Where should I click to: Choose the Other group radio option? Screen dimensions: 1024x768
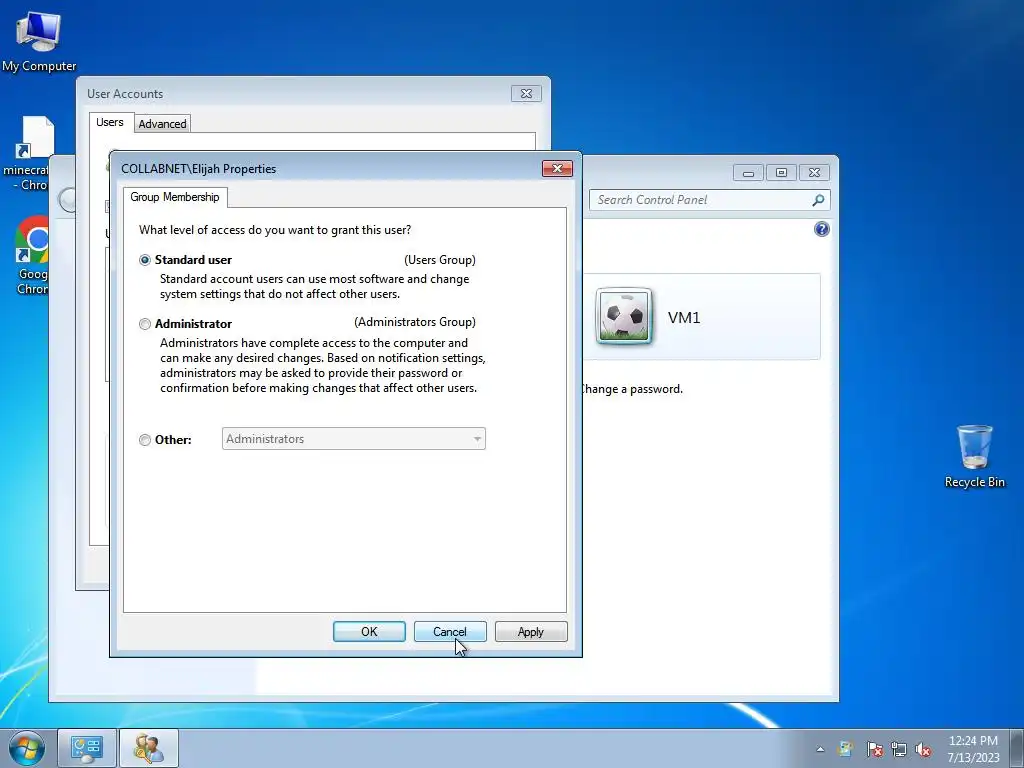(x=145, y=440)
